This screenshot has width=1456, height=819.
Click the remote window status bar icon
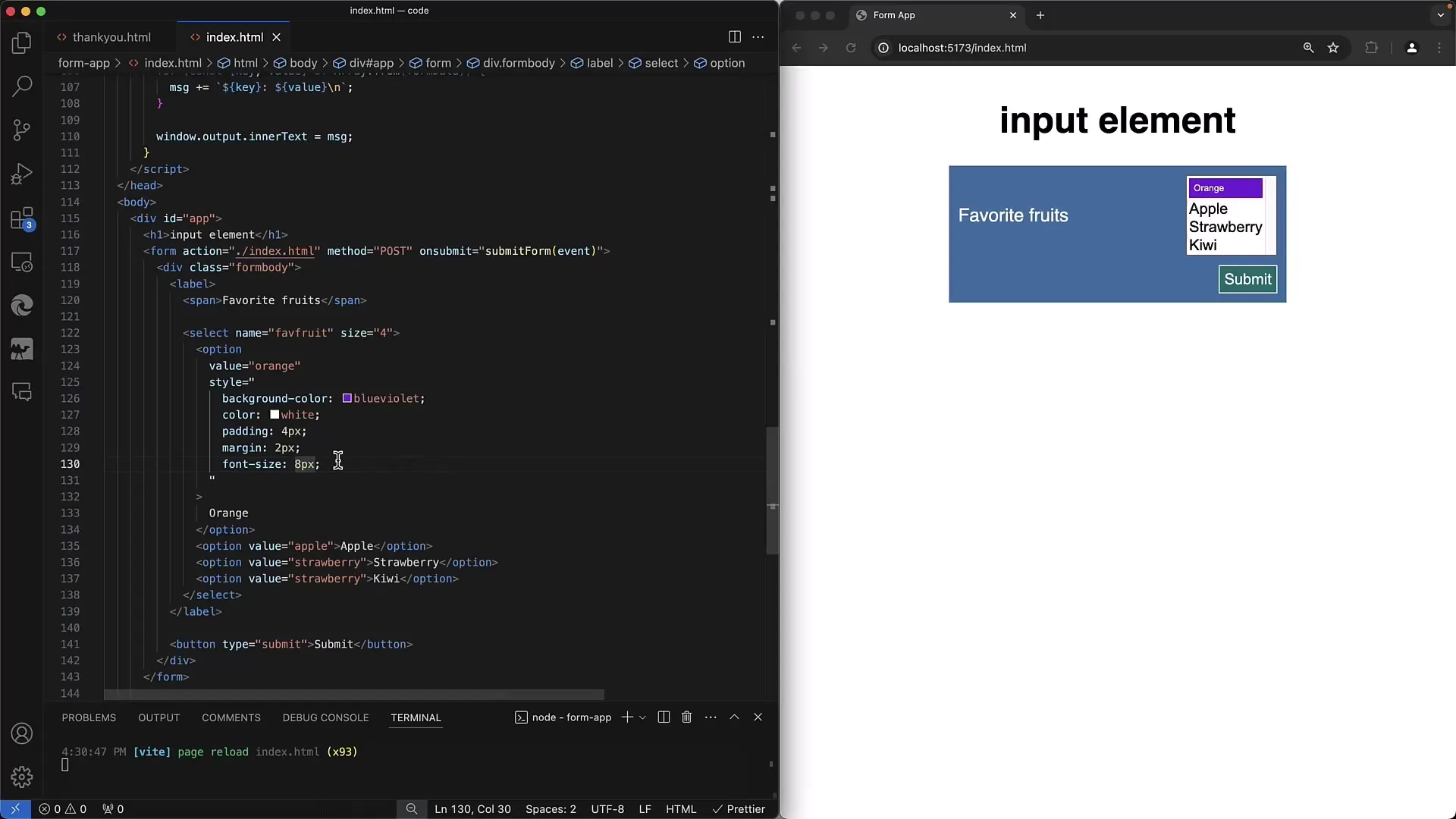[x=15, y=809]
